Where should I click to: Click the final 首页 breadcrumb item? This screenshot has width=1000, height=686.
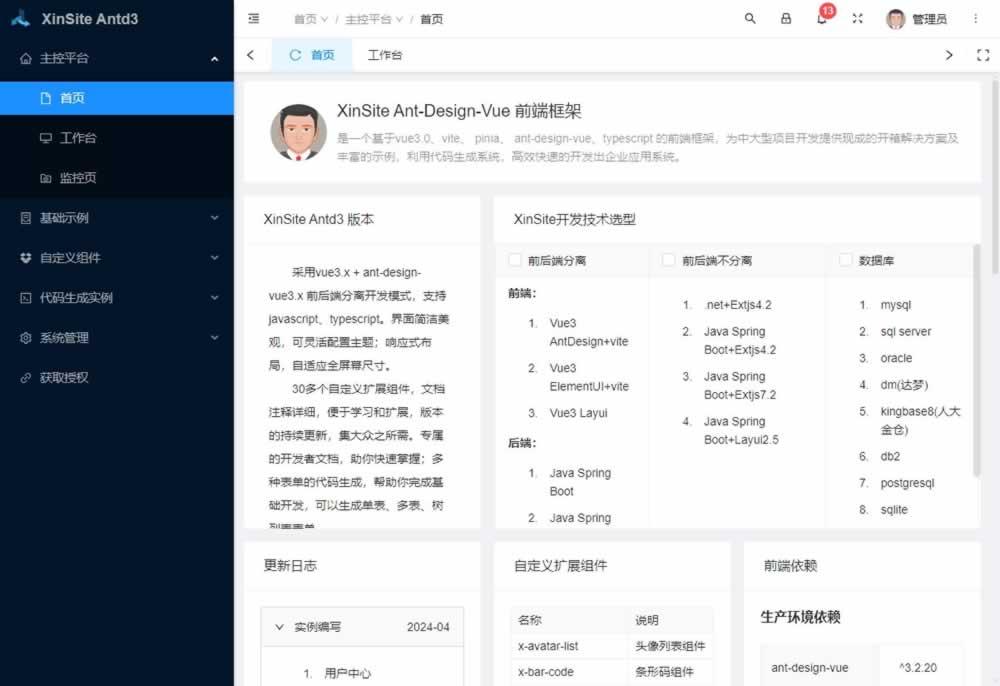[431, 19]
